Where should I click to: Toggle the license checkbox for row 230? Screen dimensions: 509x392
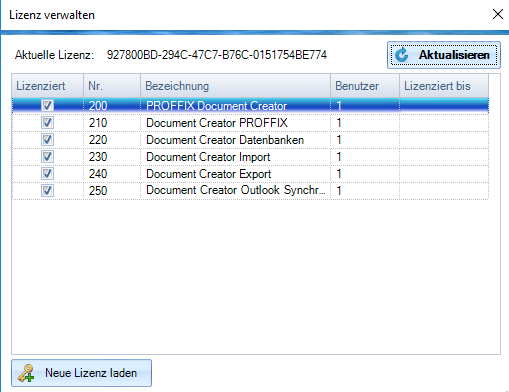pyautogui.click(x=47, y=157)
